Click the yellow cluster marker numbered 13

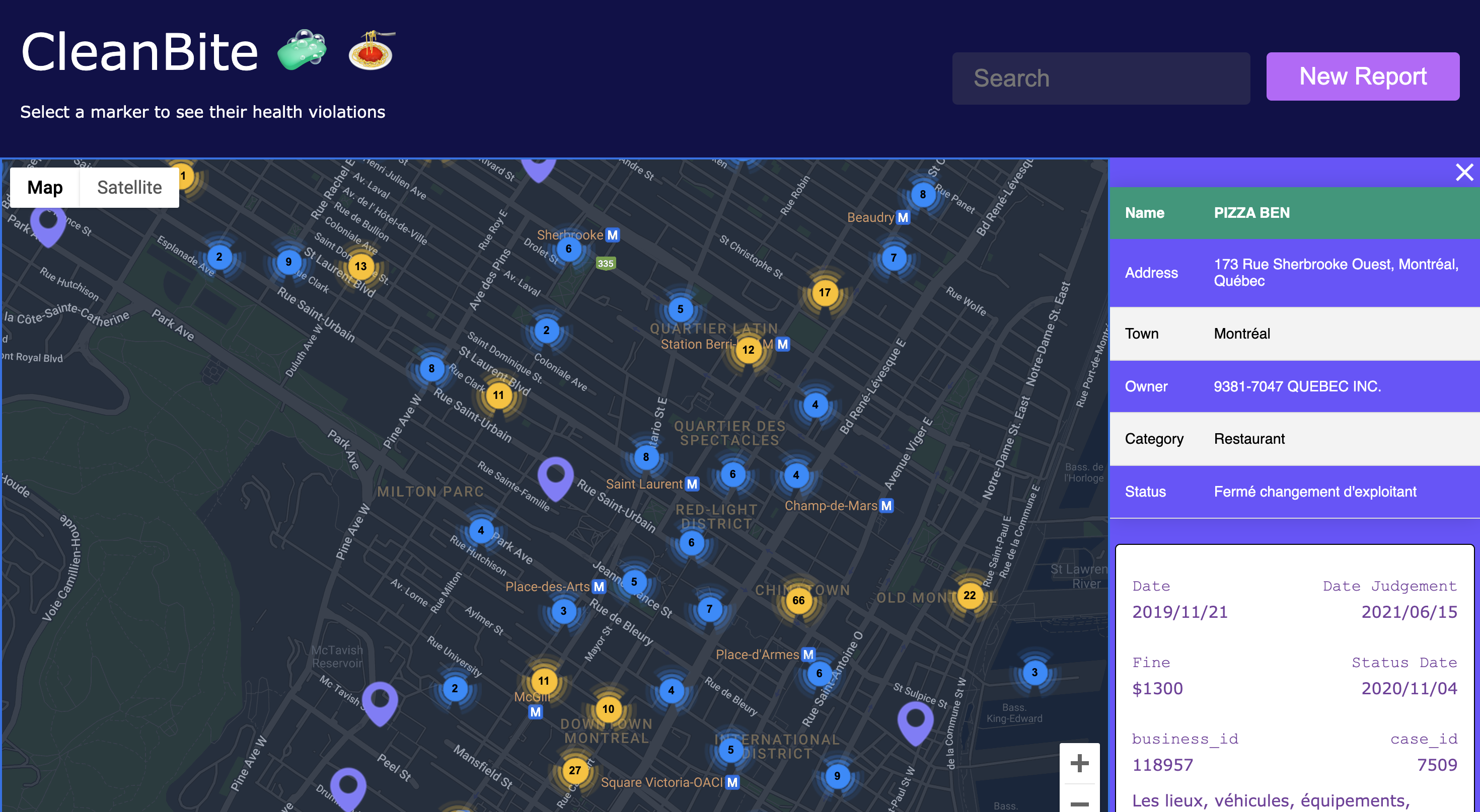pyautogui.click(x=360, y=266)
